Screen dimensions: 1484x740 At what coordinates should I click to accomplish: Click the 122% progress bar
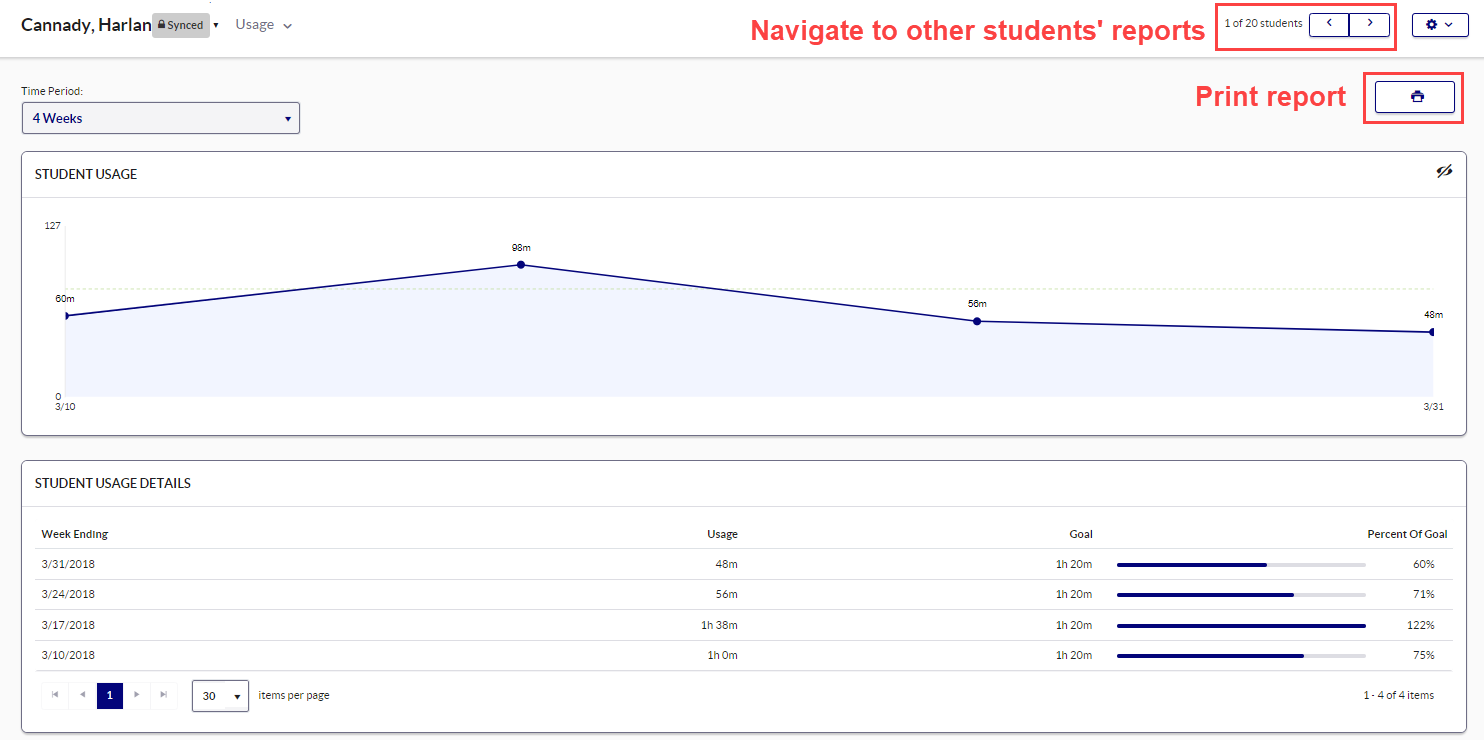1241,626
